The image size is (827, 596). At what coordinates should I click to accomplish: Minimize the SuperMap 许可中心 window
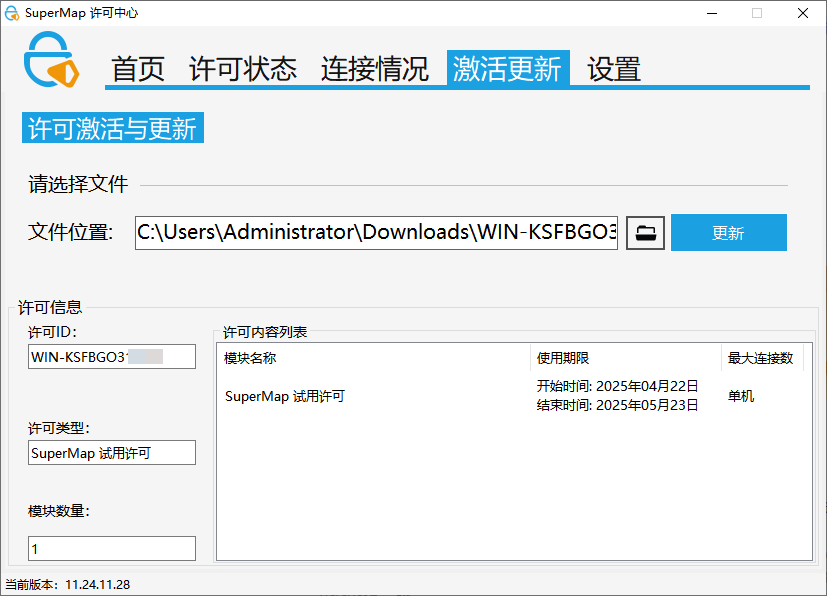(712, 13)
